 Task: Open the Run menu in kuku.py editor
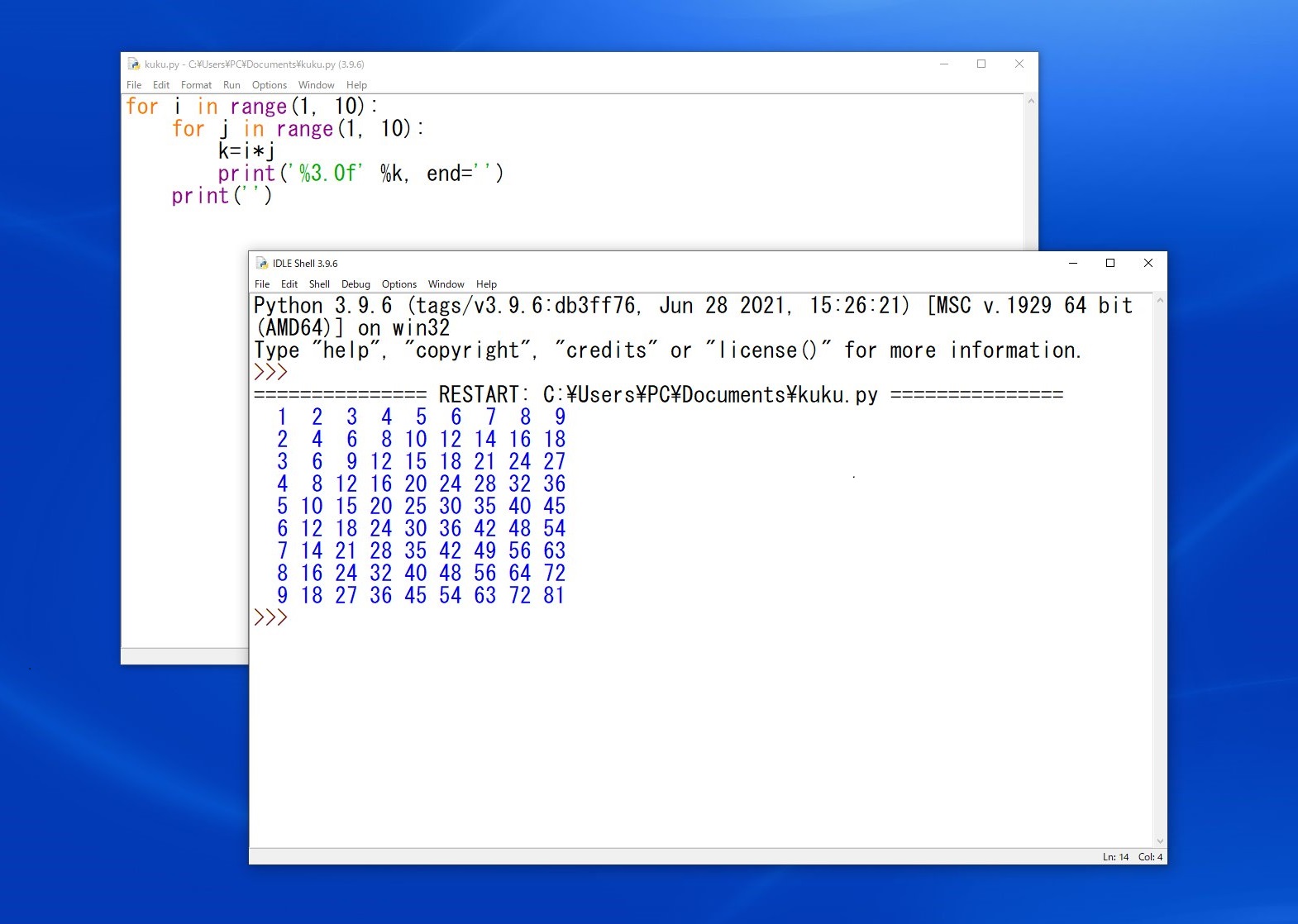click(x=231, y=85)
